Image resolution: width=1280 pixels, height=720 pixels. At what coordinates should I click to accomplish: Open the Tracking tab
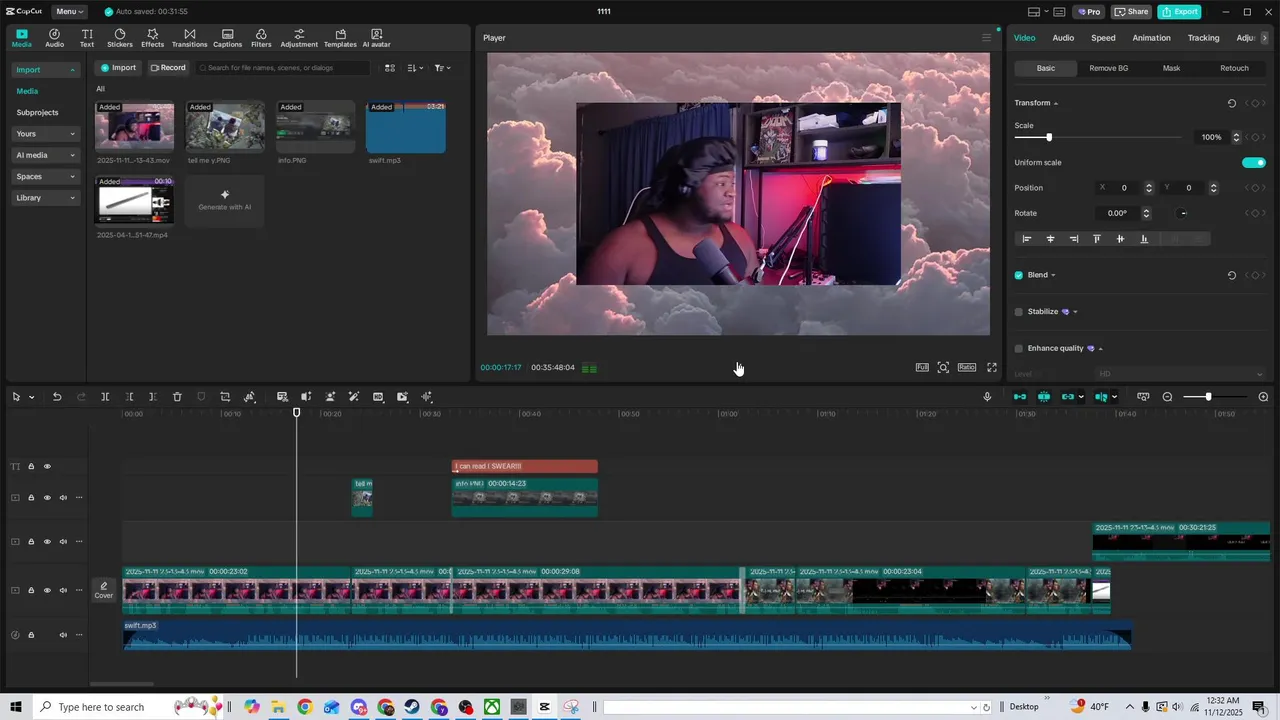point(1203,38)
